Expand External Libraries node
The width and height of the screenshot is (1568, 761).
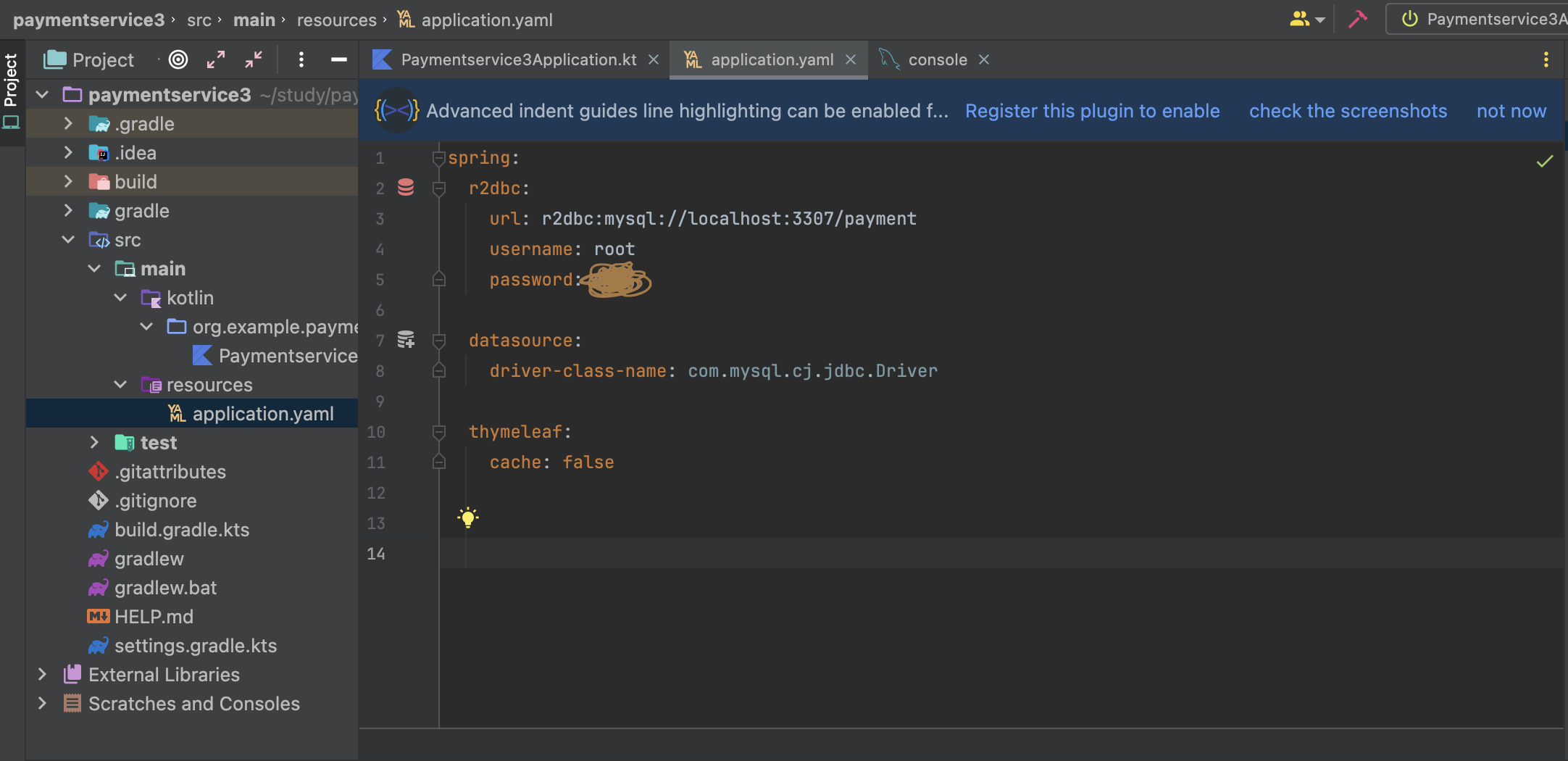point(42,675)
